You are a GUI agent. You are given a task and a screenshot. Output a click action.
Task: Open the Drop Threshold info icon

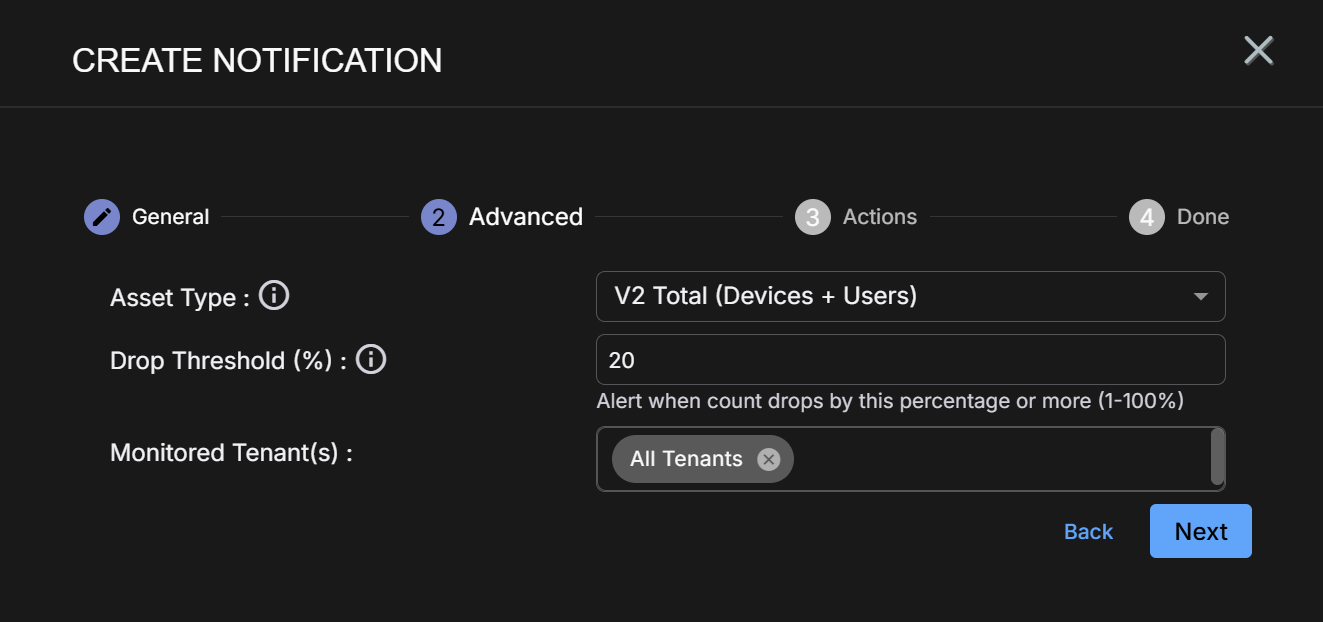pyautogui.click(x=371, y=359)
